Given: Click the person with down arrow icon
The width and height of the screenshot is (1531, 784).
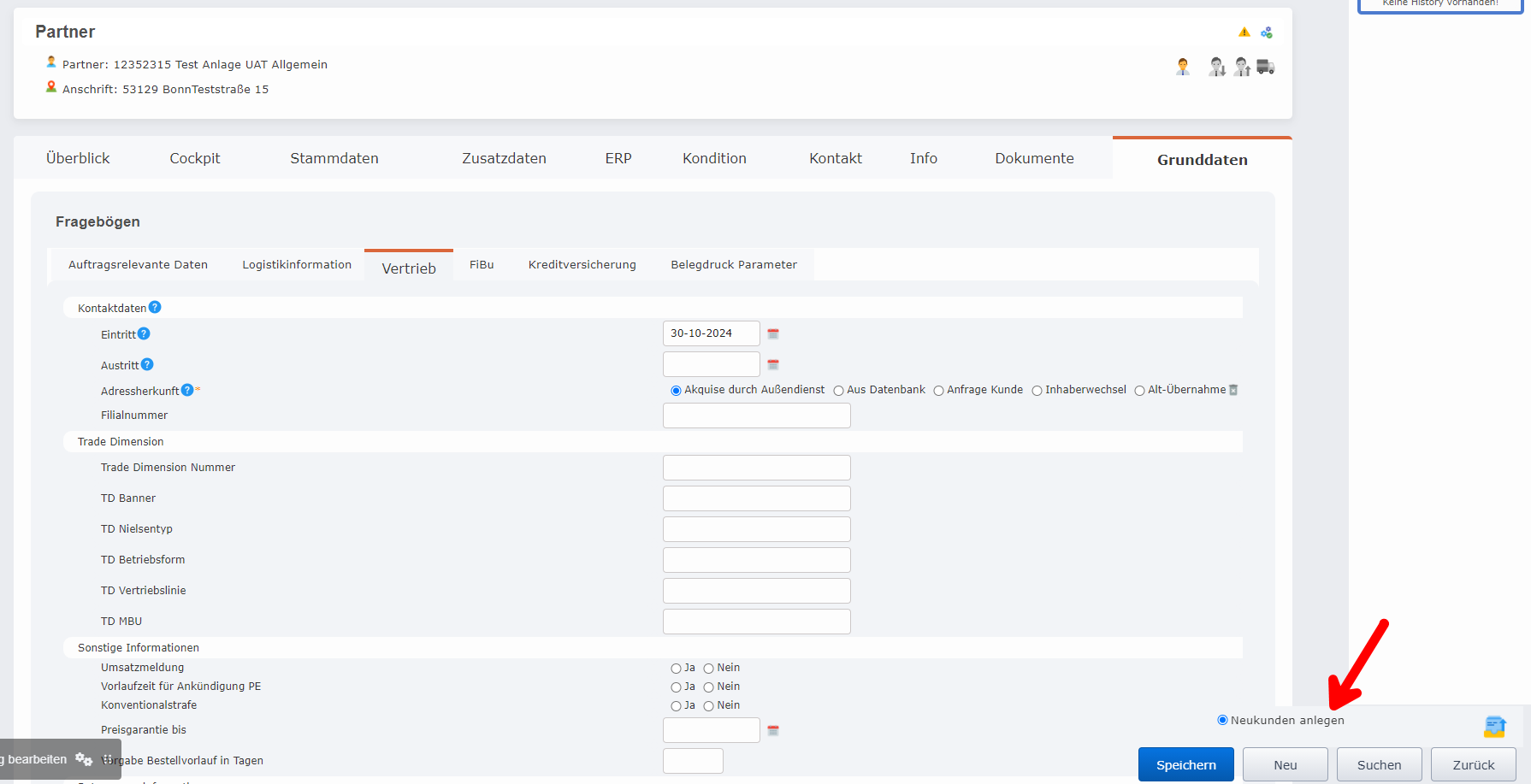Looking at the screenshot, I should (x=1216, y=67).
